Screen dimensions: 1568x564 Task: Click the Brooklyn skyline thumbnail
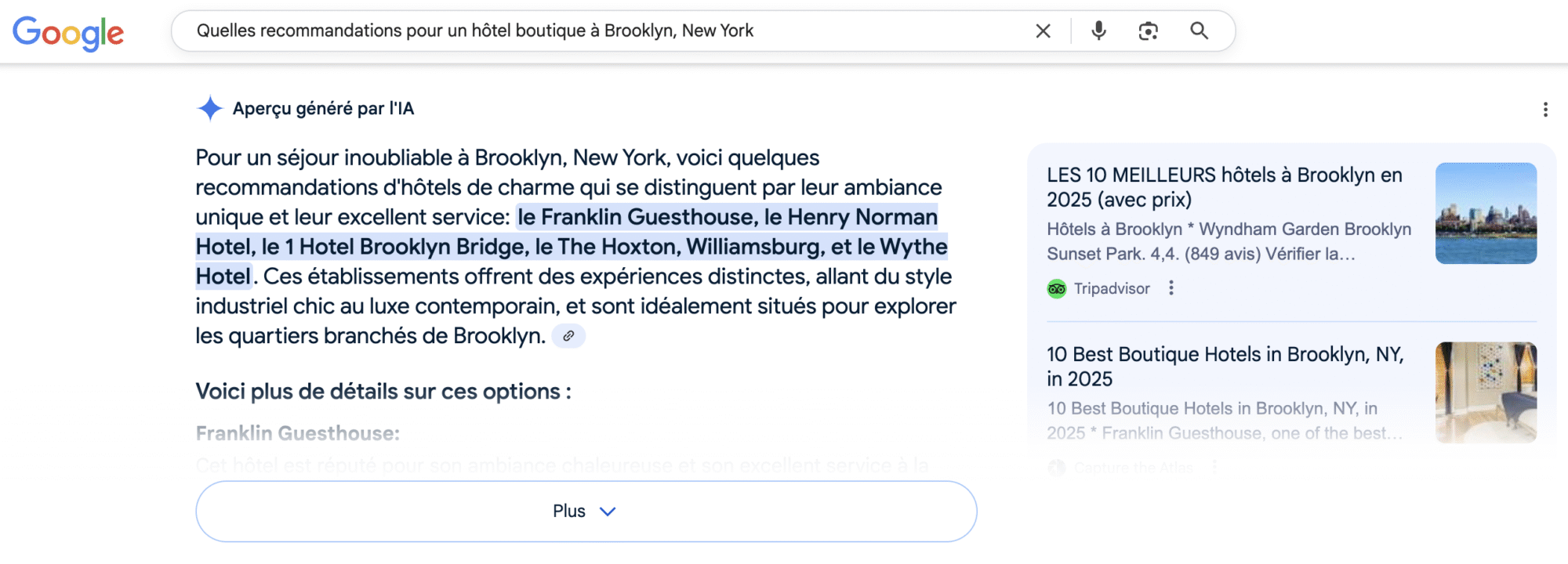click(x=1486, y=213)
